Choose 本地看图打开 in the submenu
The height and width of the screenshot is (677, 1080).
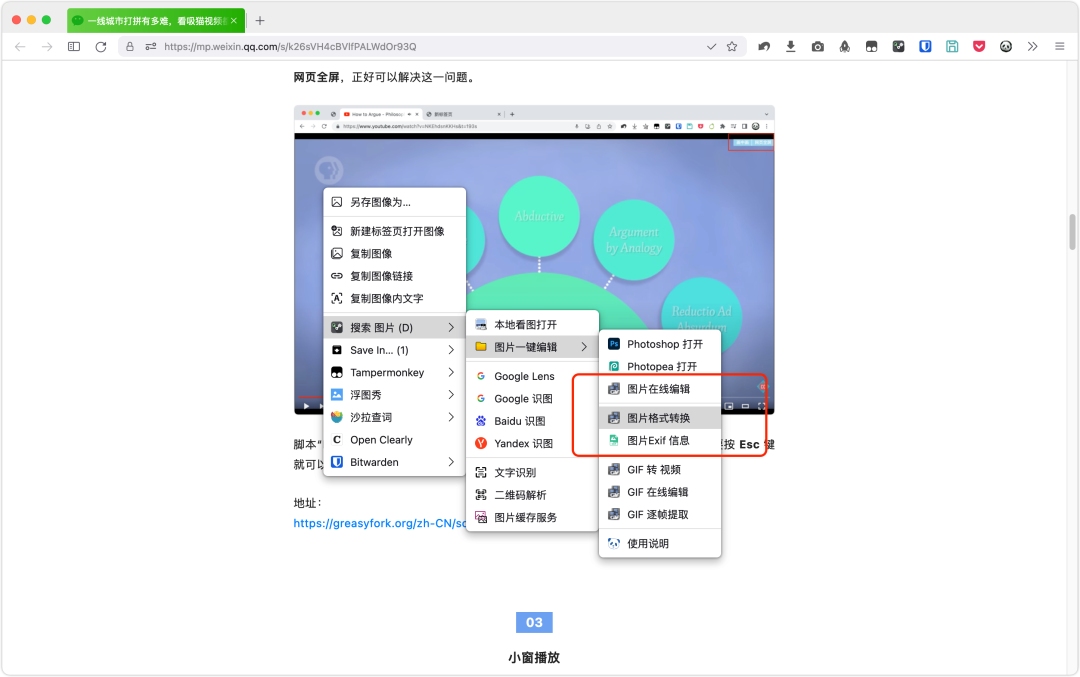coord(532,324)
